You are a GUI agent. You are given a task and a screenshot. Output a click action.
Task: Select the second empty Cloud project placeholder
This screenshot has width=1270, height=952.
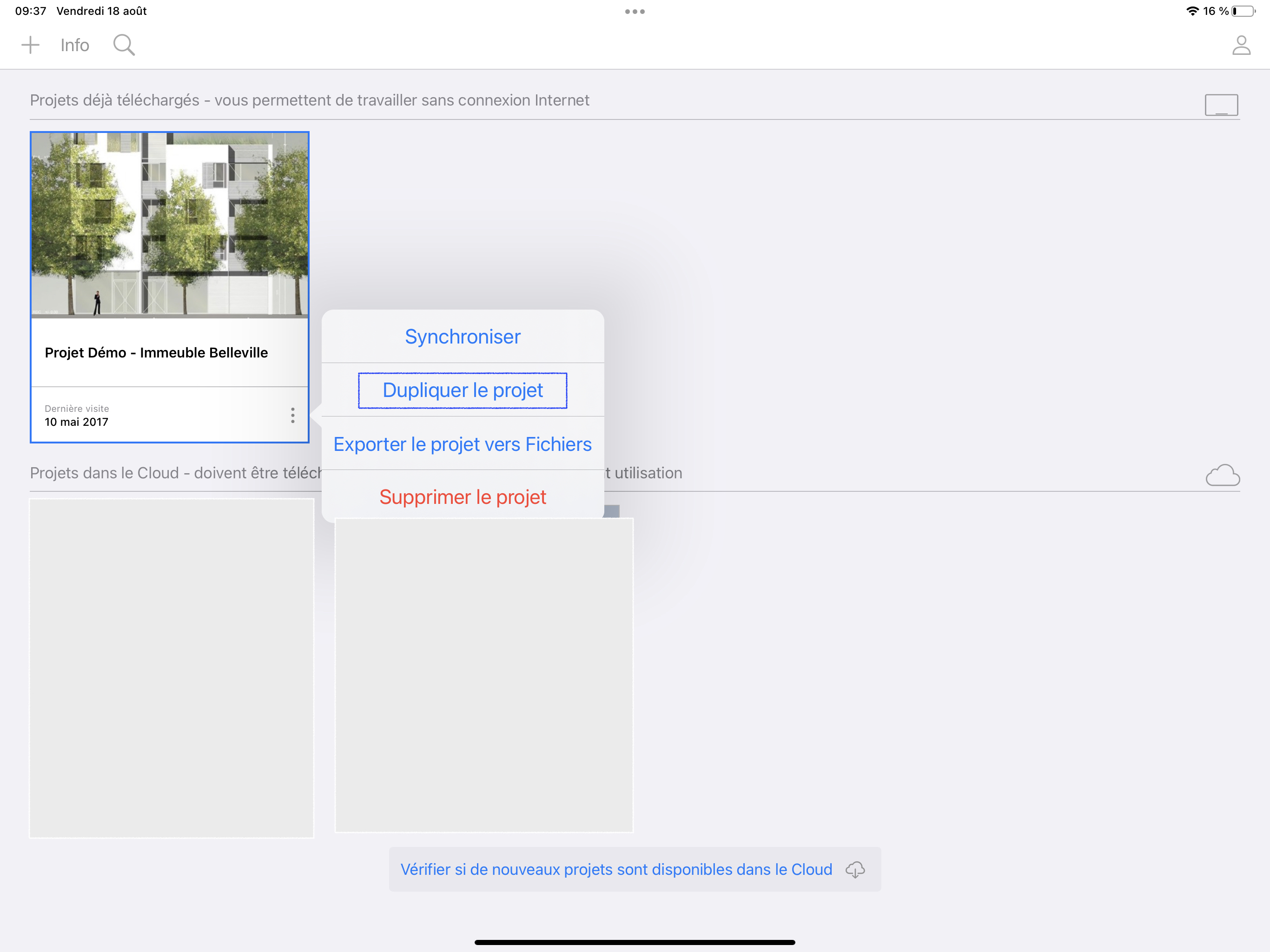(483, 674)
